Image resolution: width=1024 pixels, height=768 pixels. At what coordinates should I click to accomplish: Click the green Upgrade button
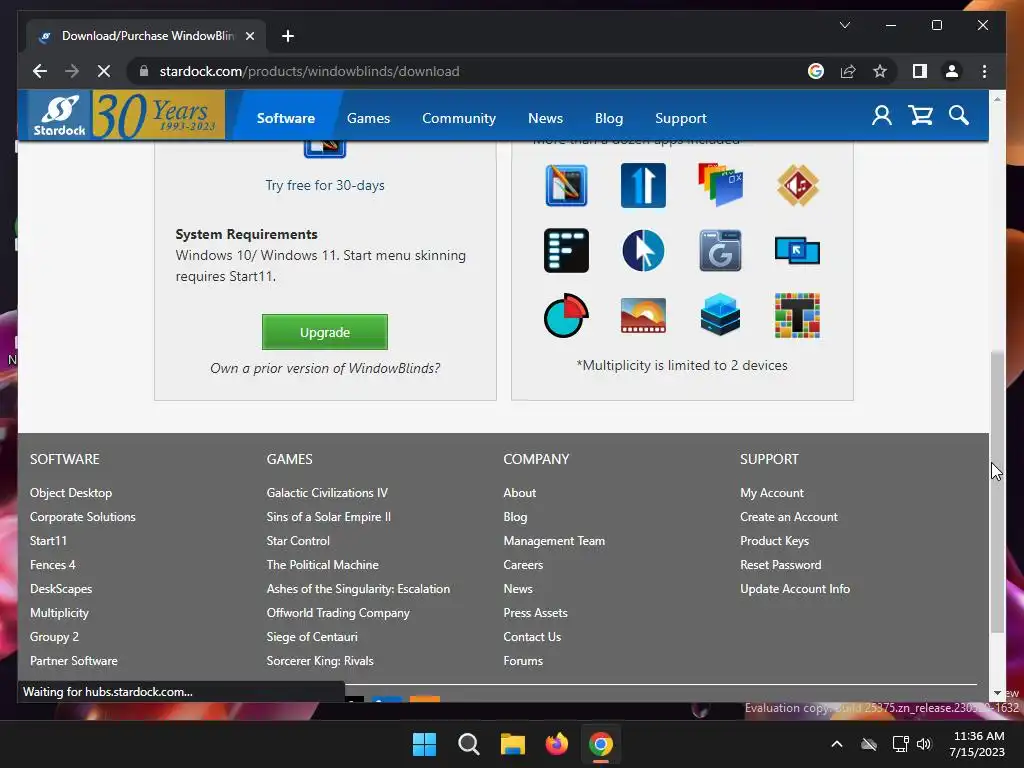click(x=325, y=332)
